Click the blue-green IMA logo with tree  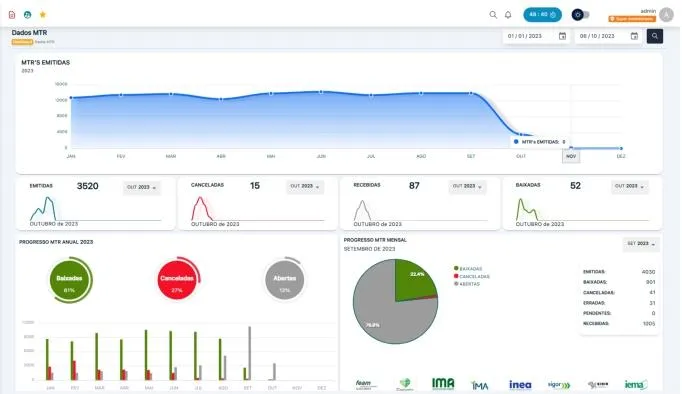tap(480, 385)
